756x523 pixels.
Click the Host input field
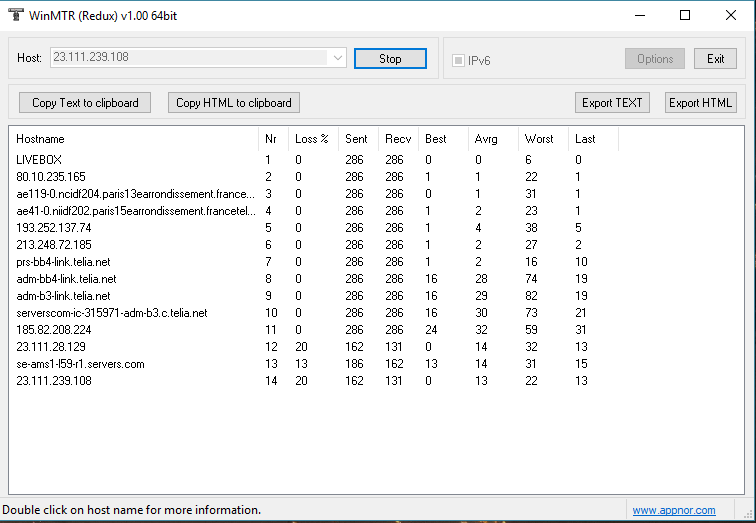188,58
